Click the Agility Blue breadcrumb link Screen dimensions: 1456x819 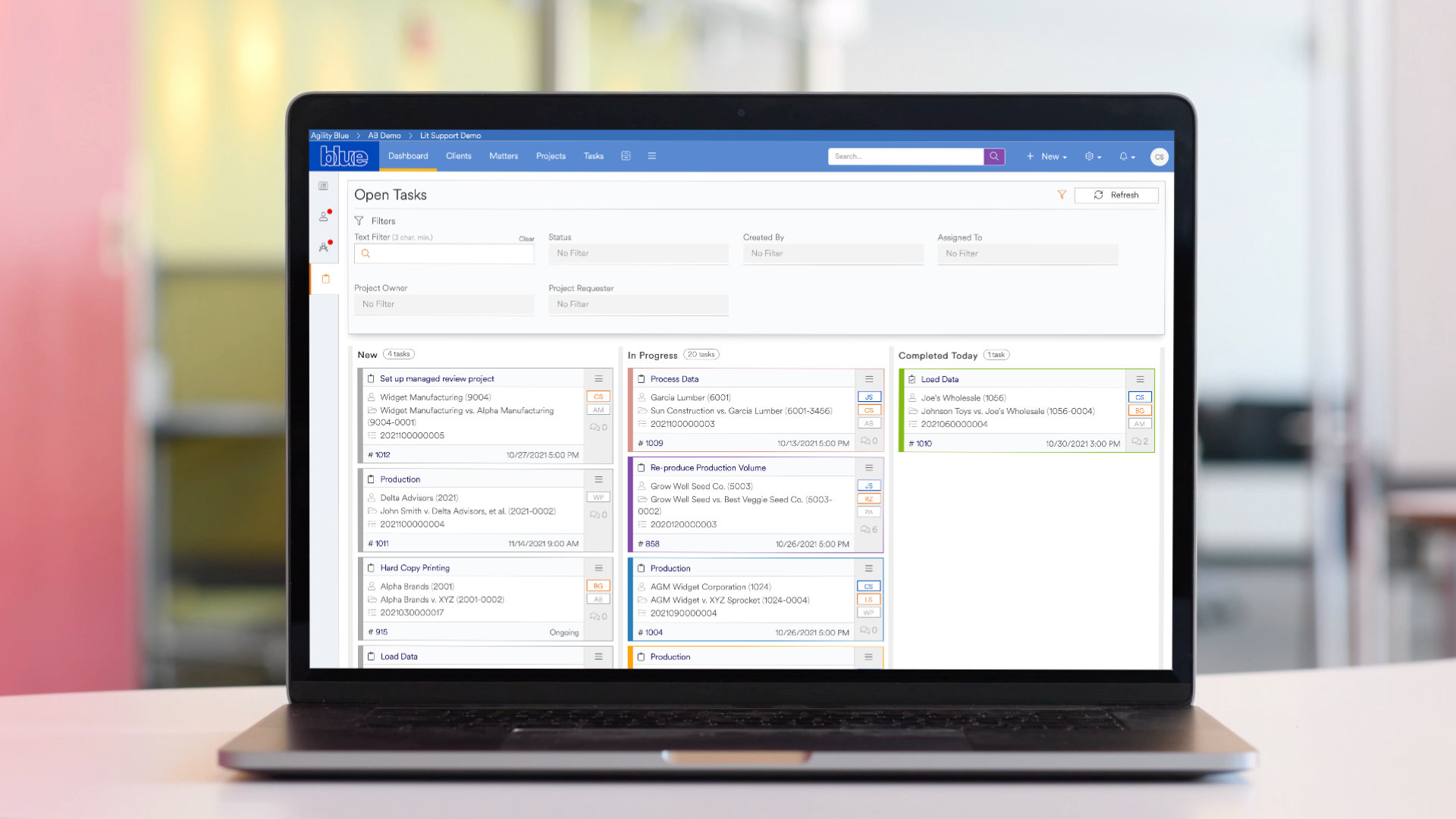tap(330, 136)
